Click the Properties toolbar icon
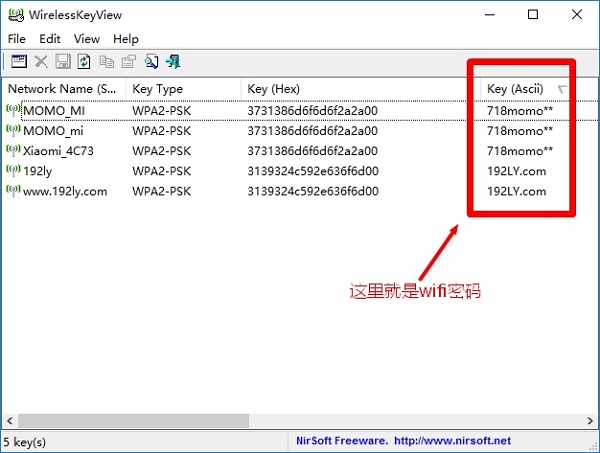Viewport: 600px width, 453px height. click(x=128, y=62)
